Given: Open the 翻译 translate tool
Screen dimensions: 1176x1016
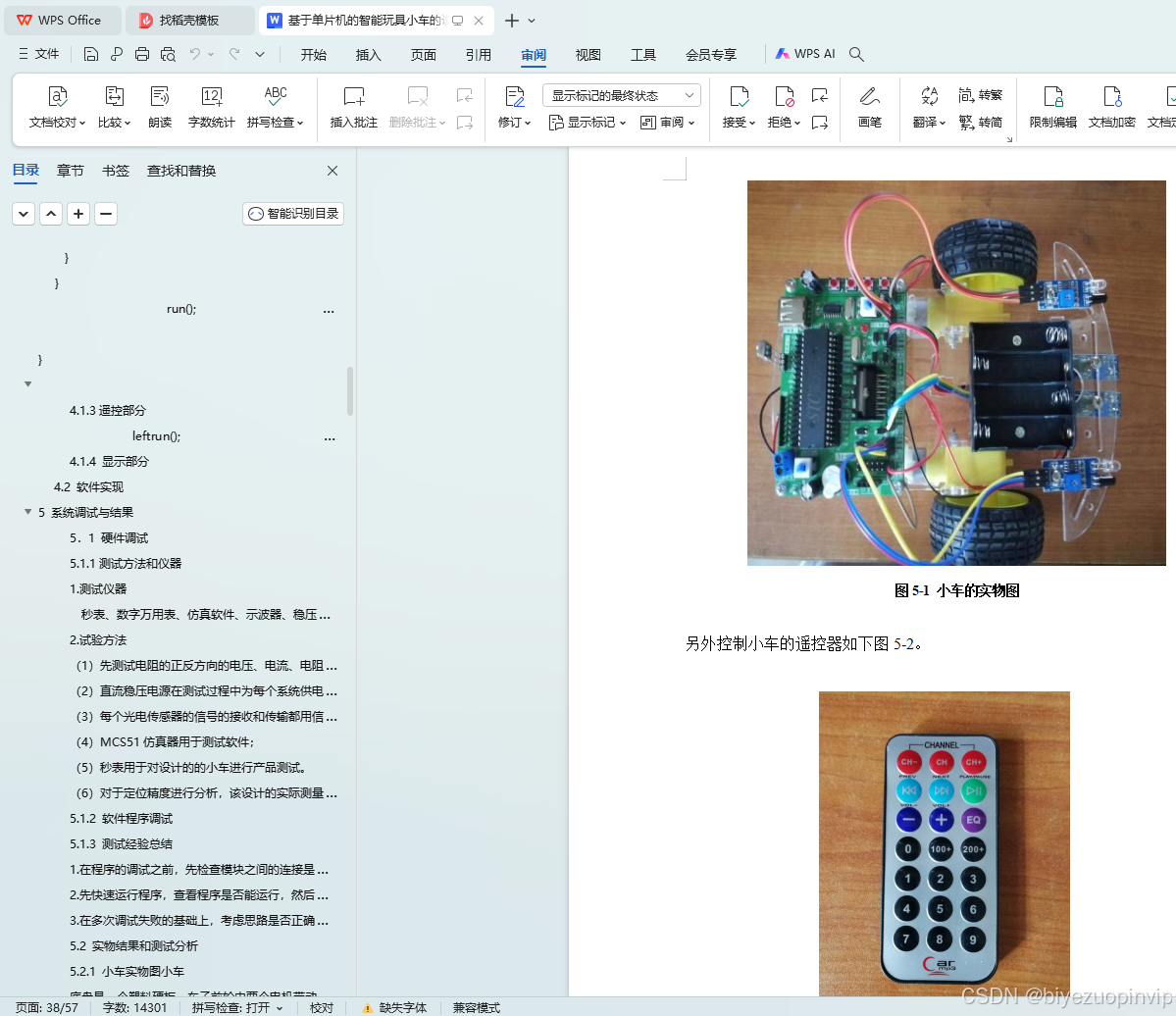Looking at the screenshot, I should point(929,107).
